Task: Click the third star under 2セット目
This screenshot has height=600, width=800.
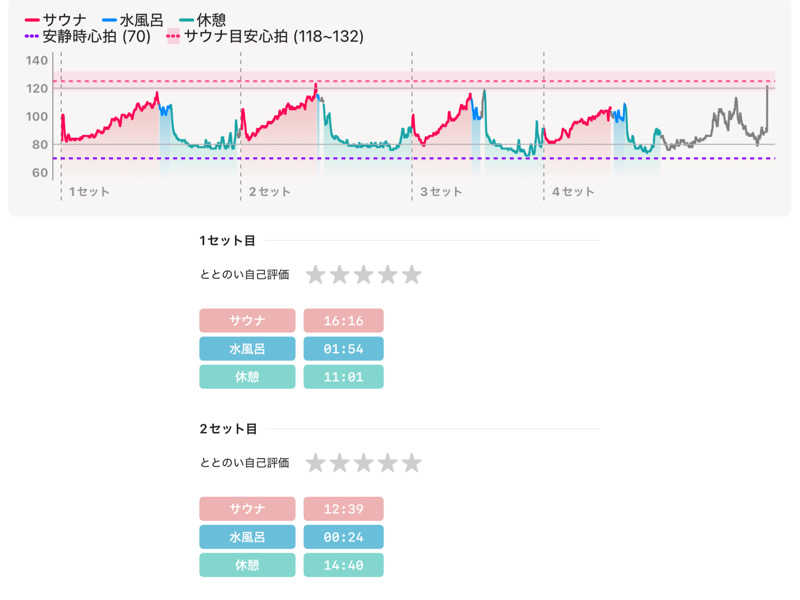Action: [363, 463]
